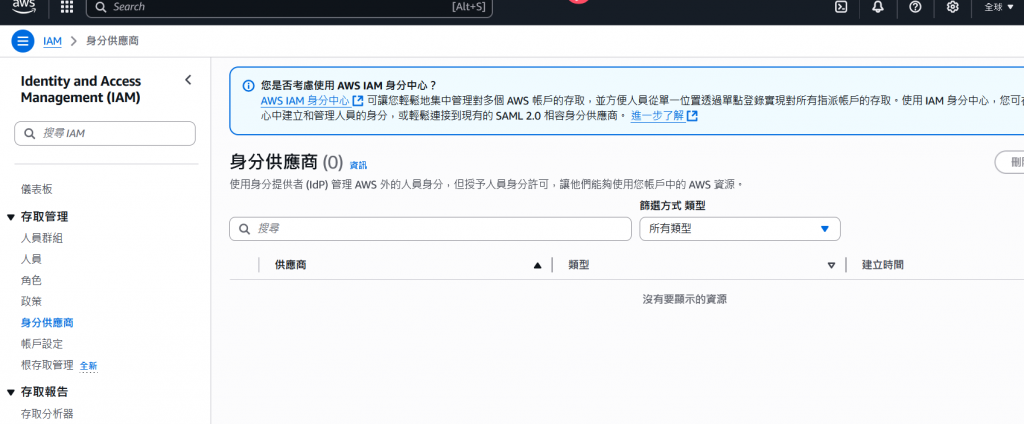This screenshot has width=1024, height=424.
Task: Open 存取分析器 in sidebar
Action: (47, 414)
